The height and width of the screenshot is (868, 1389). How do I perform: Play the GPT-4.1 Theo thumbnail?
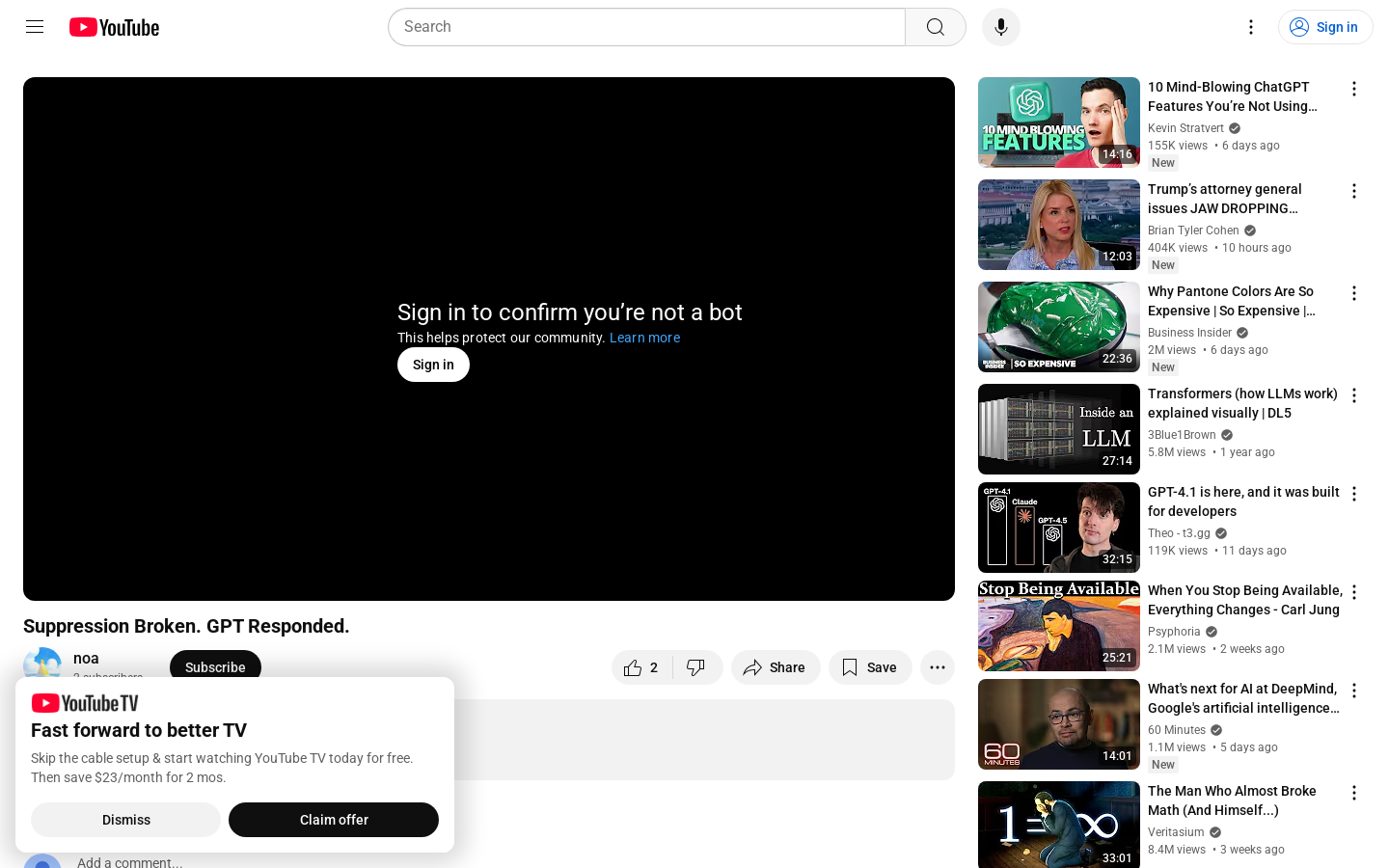tap(1059, 528)
